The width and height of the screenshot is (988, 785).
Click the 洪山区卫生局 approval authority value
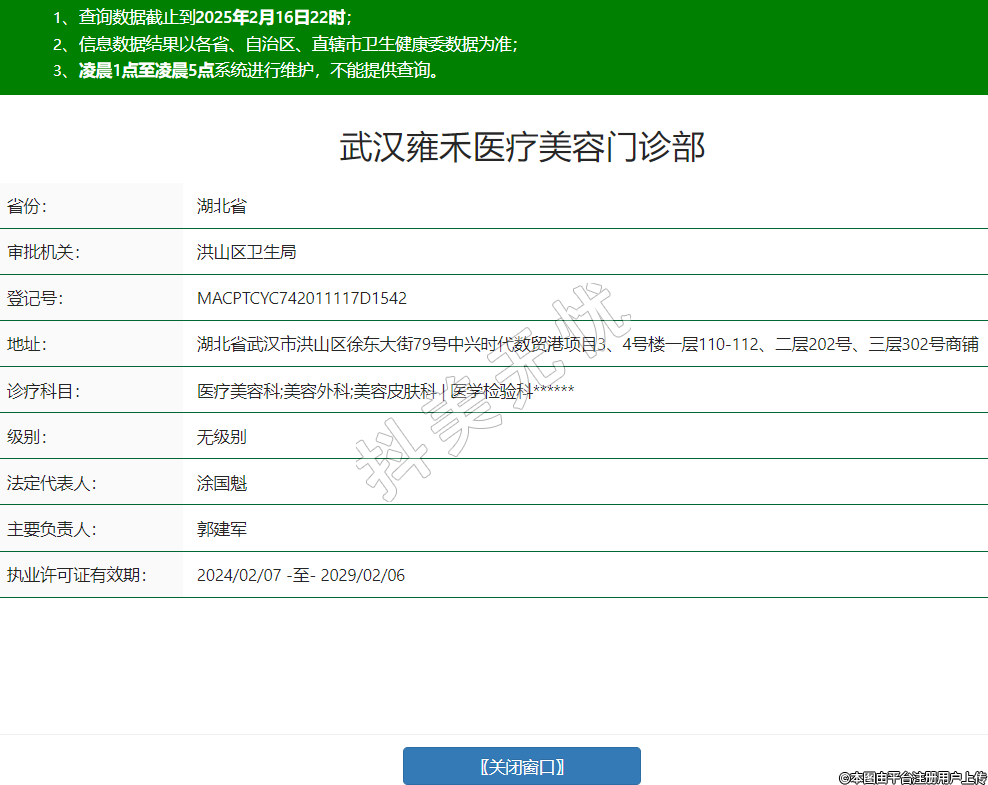click(246, 253)
